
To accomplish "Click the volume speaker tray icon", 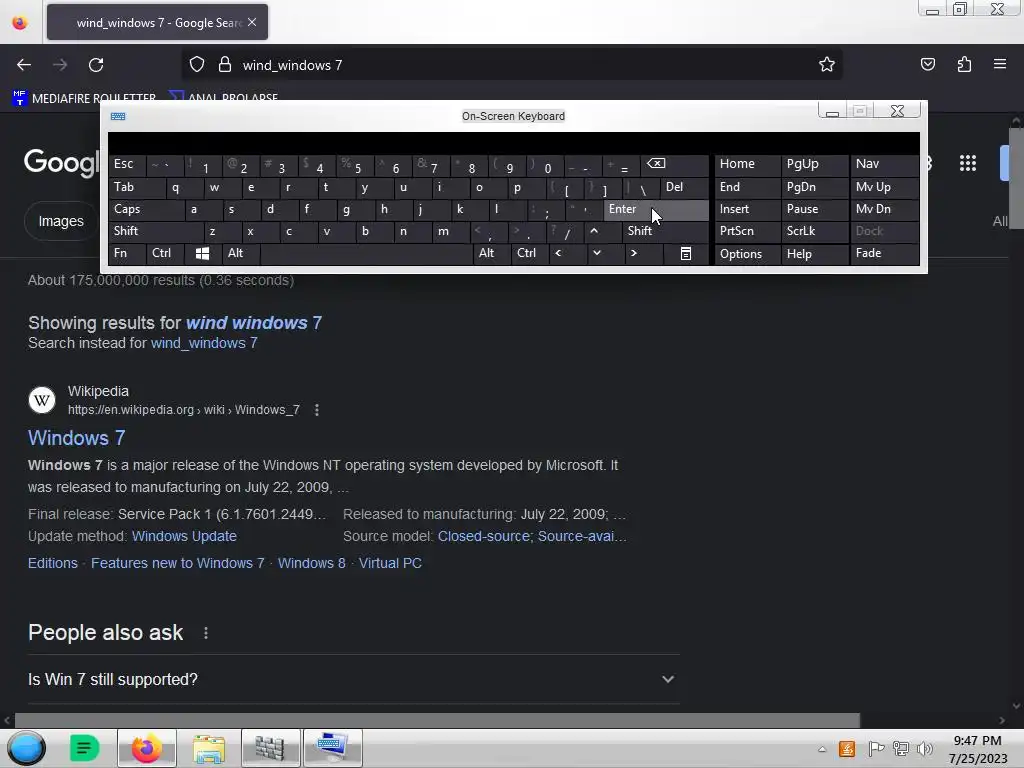I will (x=925, y=749).
